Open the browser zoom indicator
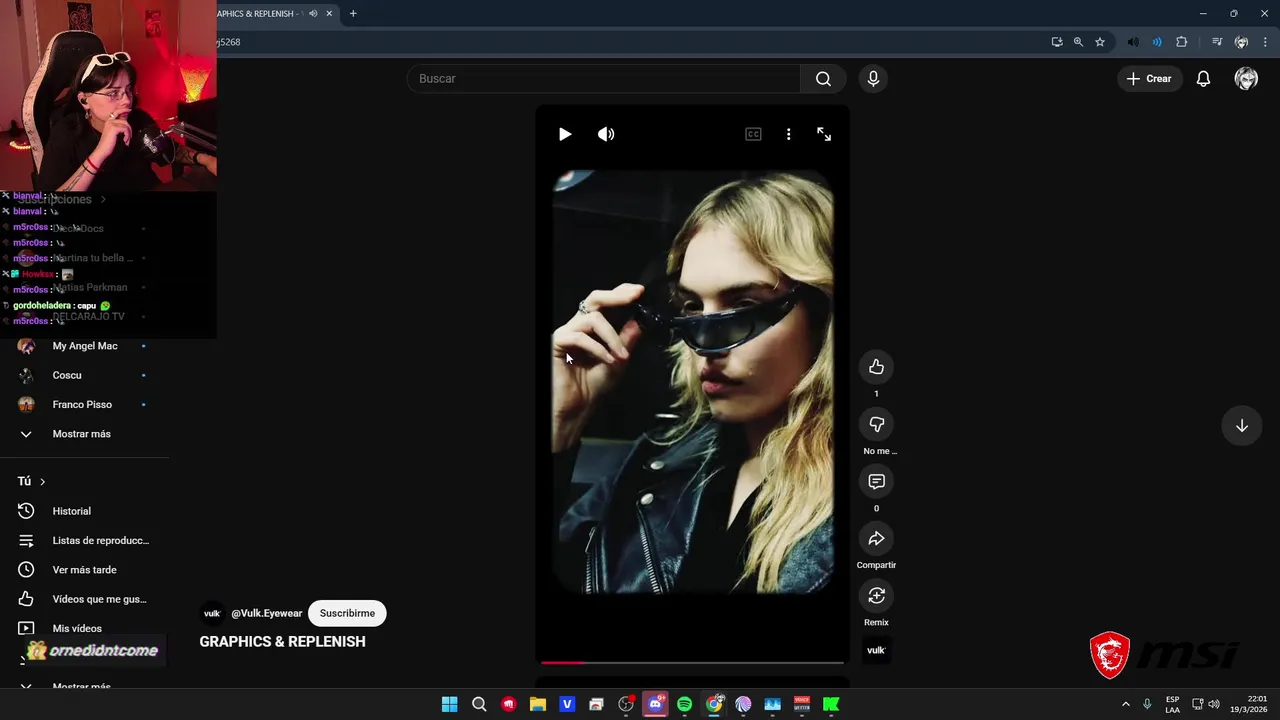Screen dimensions: 1280x720 tap(1078, 42)
